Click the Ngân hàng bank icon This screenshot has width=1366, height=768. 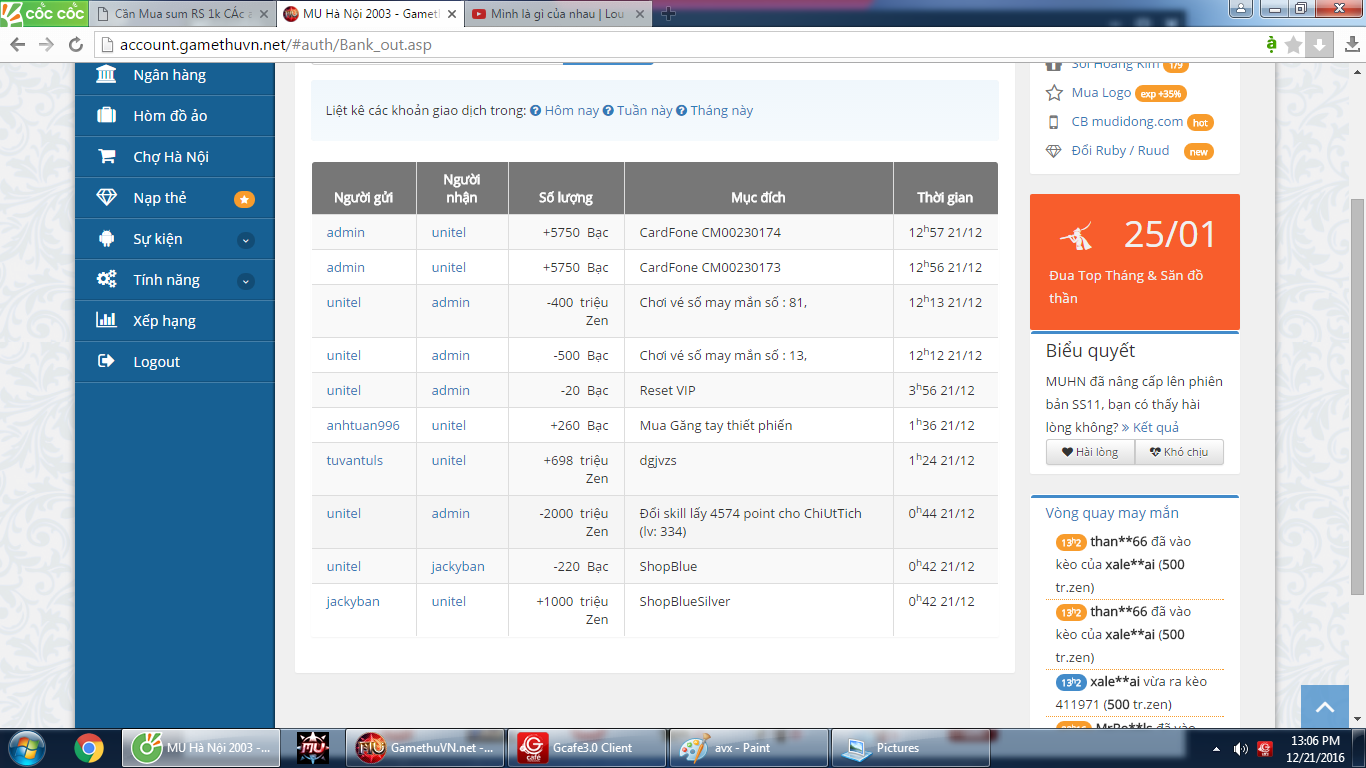[106, 75]
